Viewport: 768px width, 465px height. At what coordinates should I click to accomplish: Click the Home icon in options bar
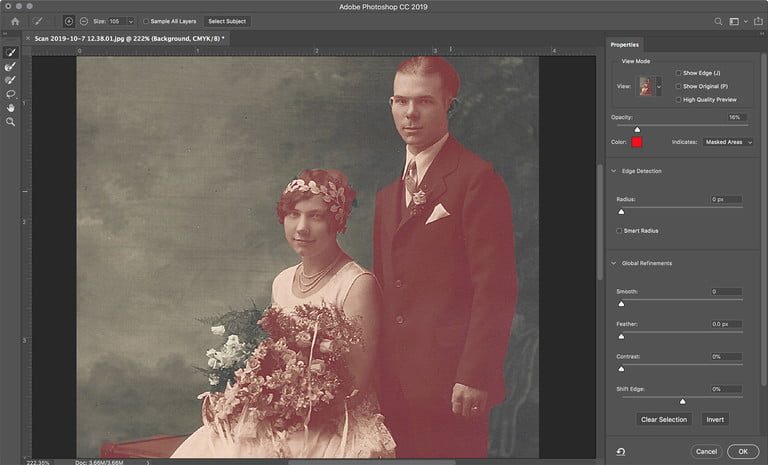tap(15, 21)
